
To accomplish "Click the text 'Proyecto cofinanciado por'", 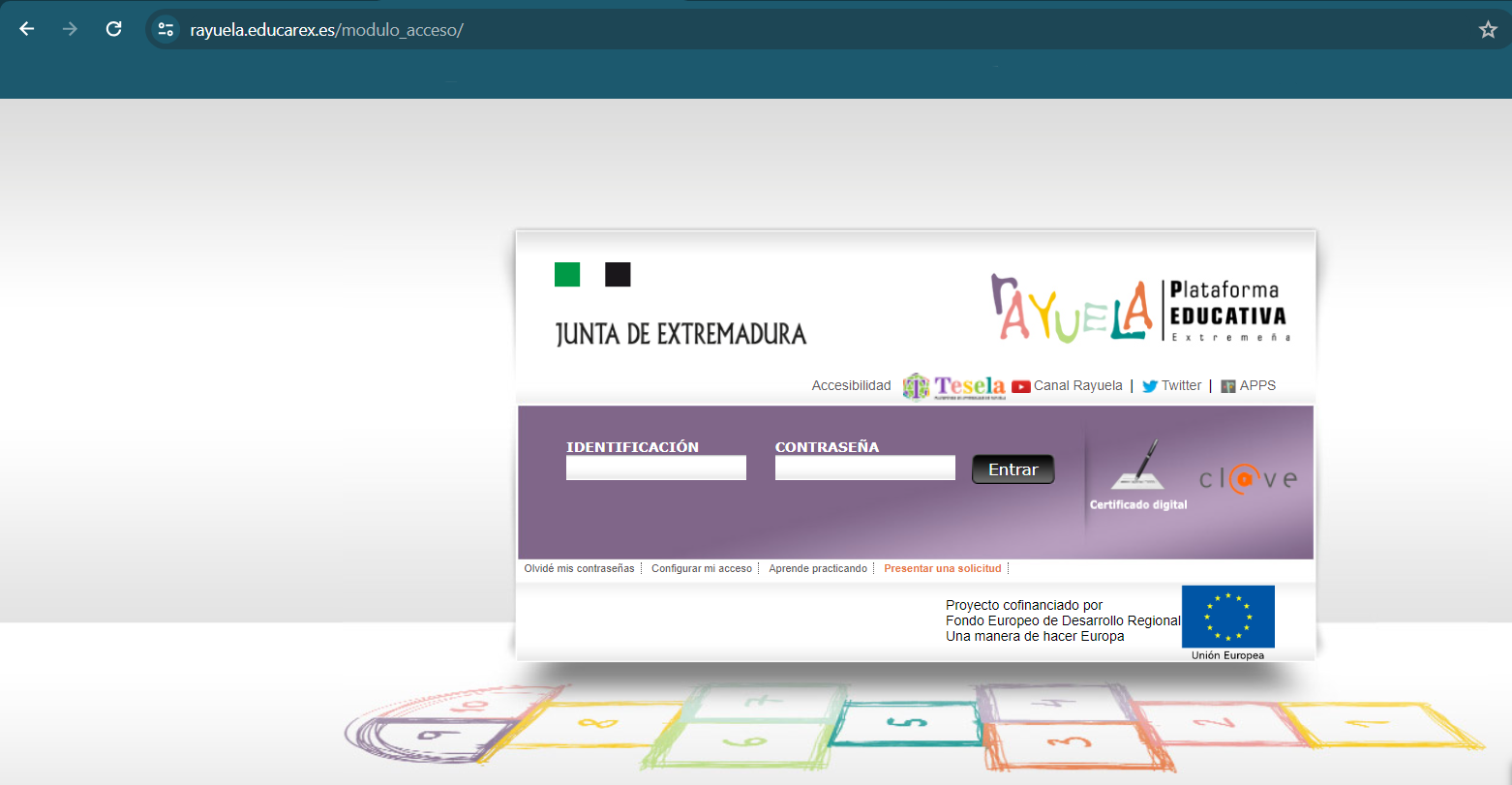I will (1024, 605).
